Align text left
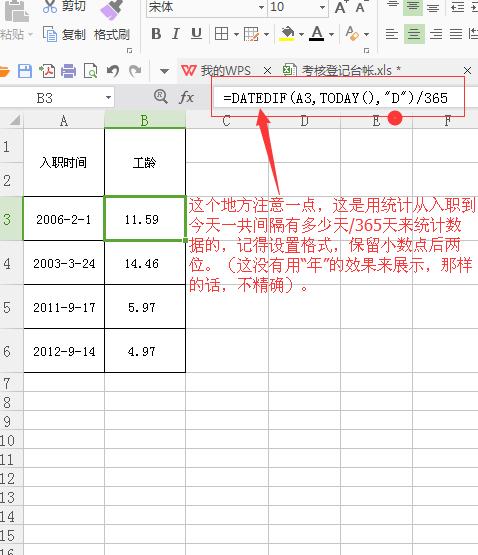478x555 pixels. pyautogui.click(x=392, y=34)
